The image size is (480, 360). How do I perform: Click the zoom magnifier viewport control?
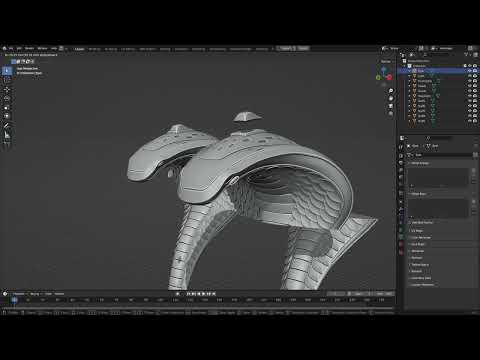(391, 91)
